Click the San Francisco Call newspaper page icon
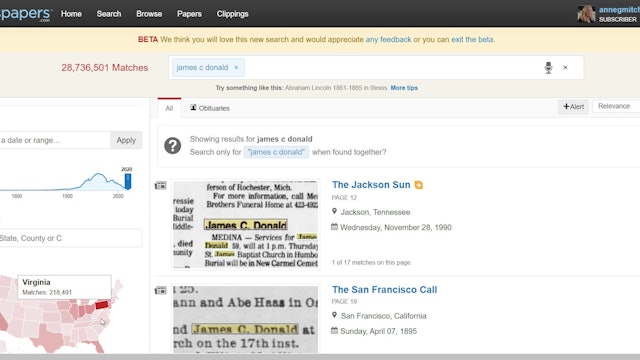The height and width of the screenshot is (360, 640). coord(160,291)
